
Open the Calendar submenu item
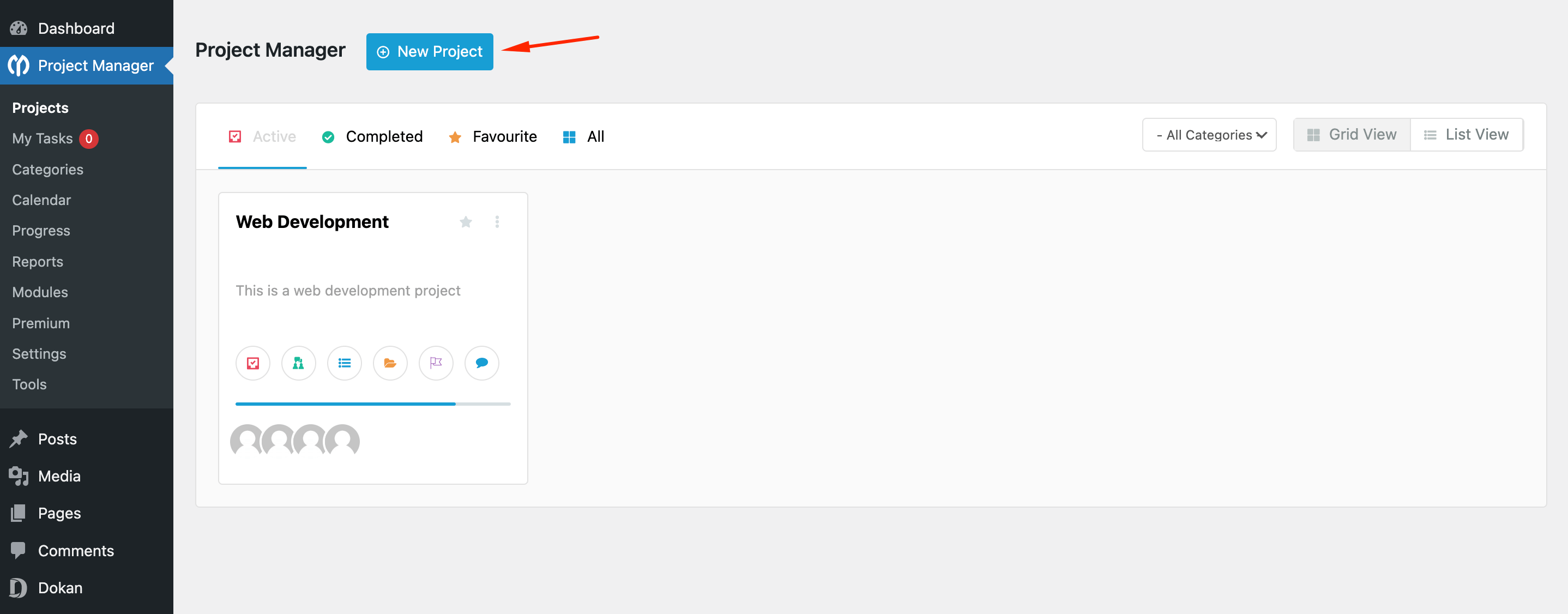click(x=41, y=200)
